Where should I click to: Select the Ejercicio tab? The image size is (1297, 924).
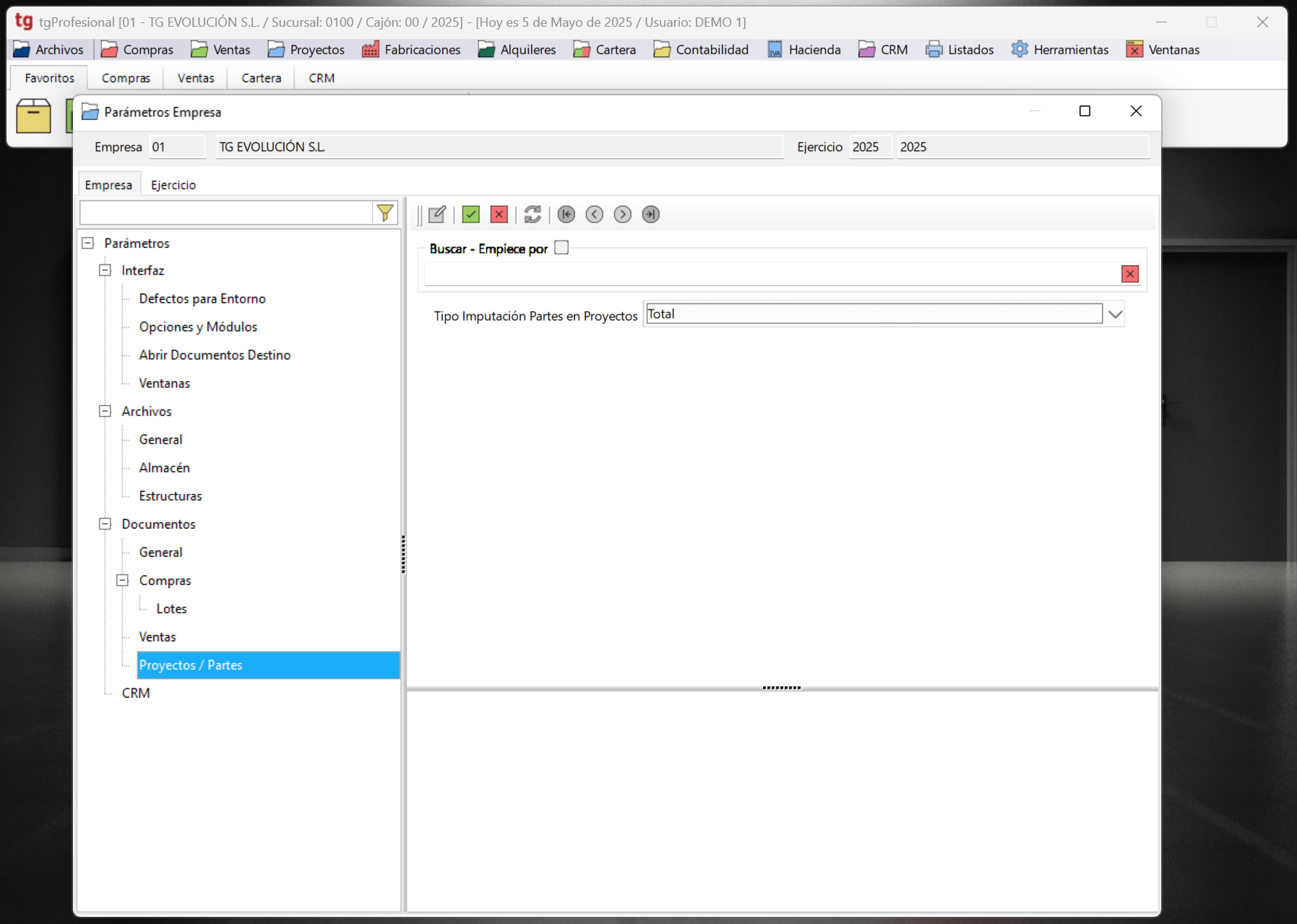173,185
